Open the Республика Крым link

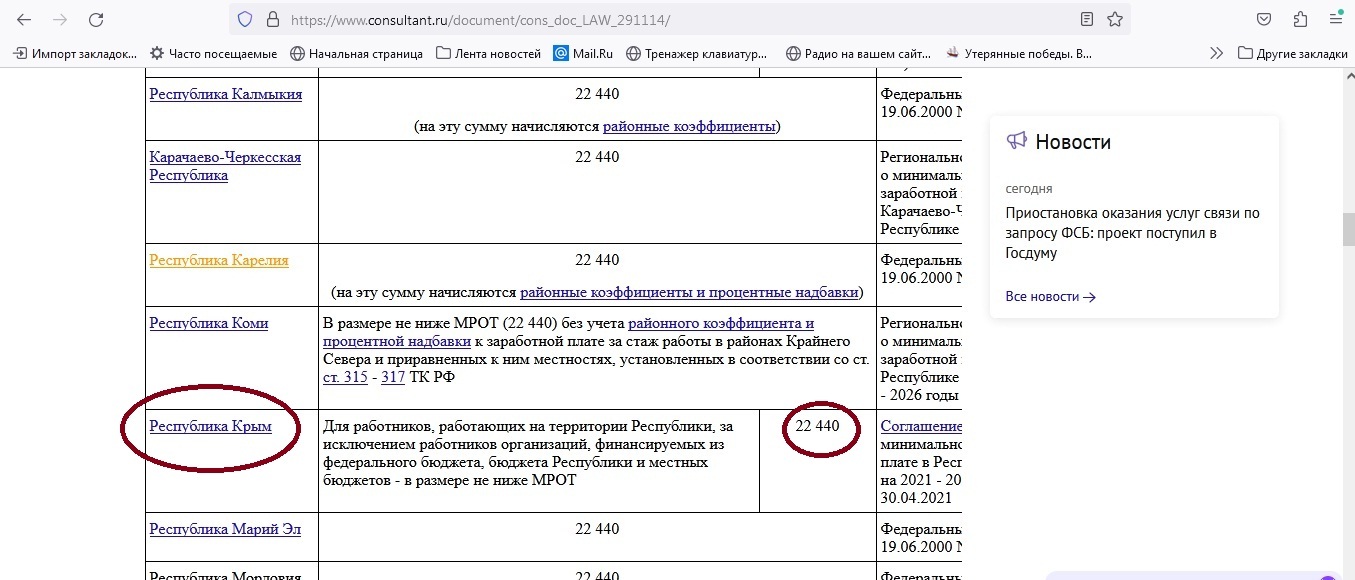coord(210,427)
